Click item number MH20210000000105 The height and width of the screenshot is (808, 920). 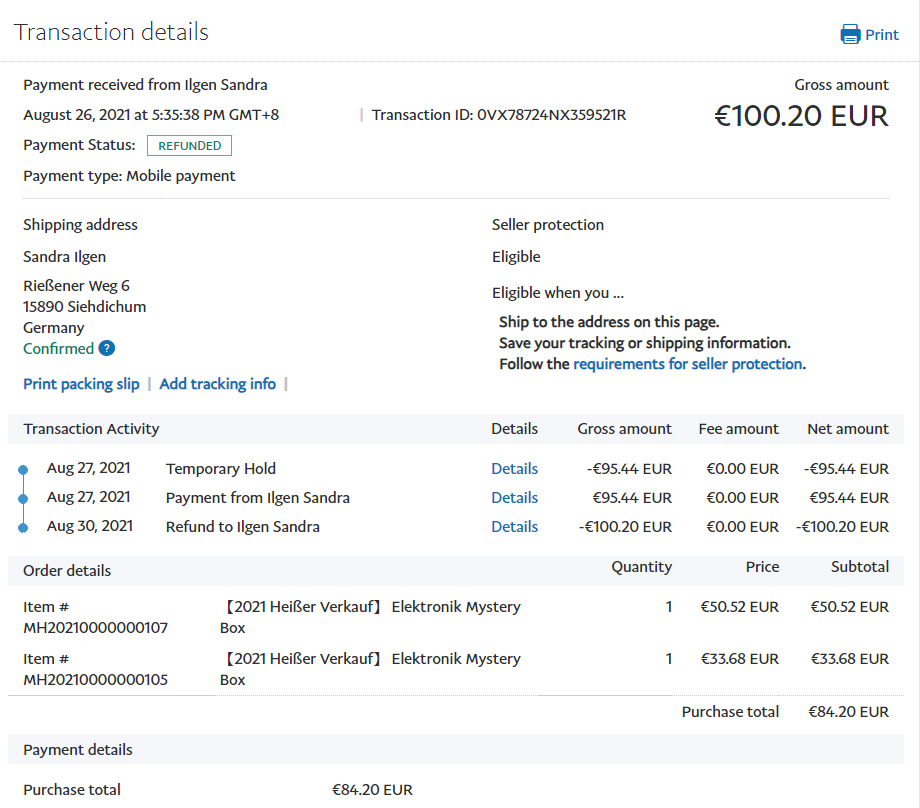click(x=95, y=680)
